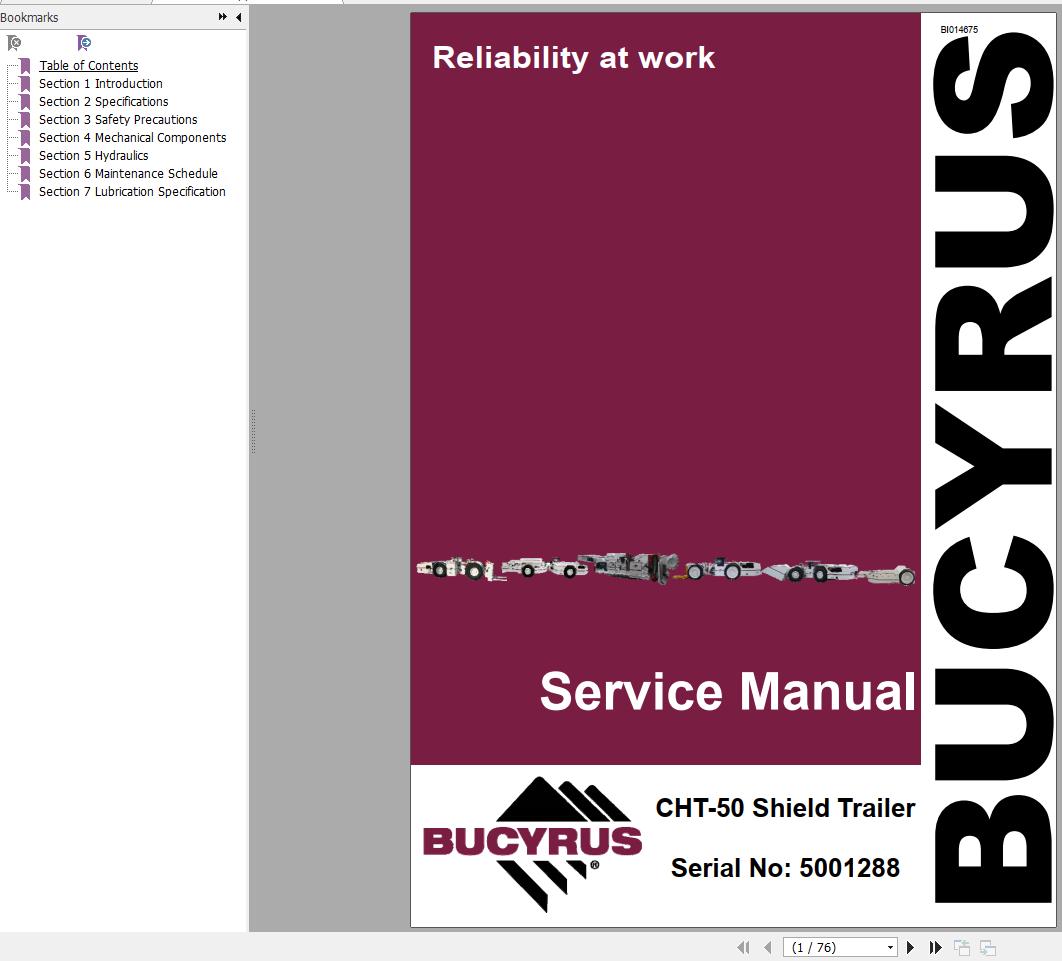
Task: Go to Section 6 Maintenance Schedule
Action: [129, 173]
